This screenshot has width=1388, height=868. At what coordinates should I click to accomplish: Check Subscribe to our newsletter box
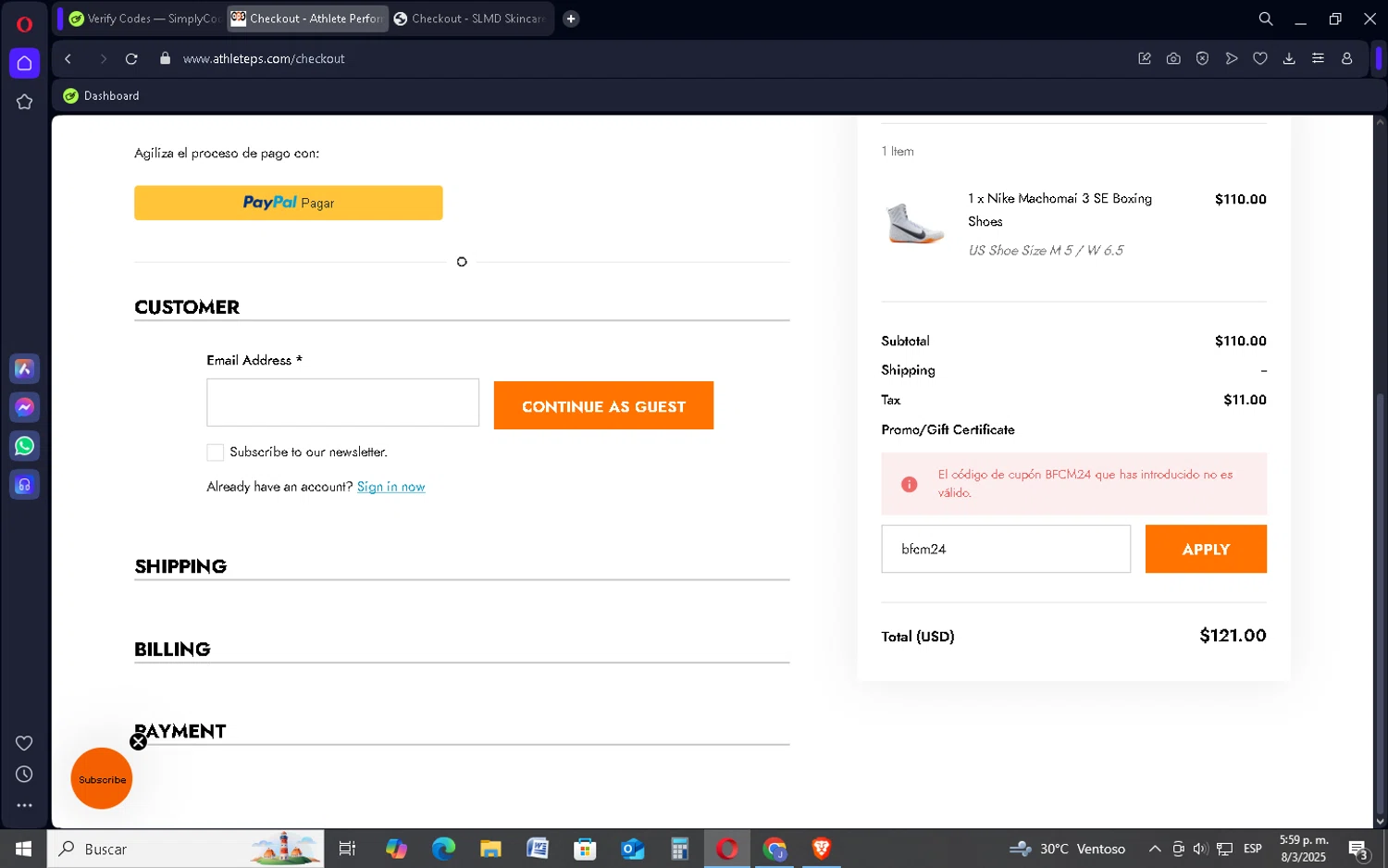pos(216,453)
